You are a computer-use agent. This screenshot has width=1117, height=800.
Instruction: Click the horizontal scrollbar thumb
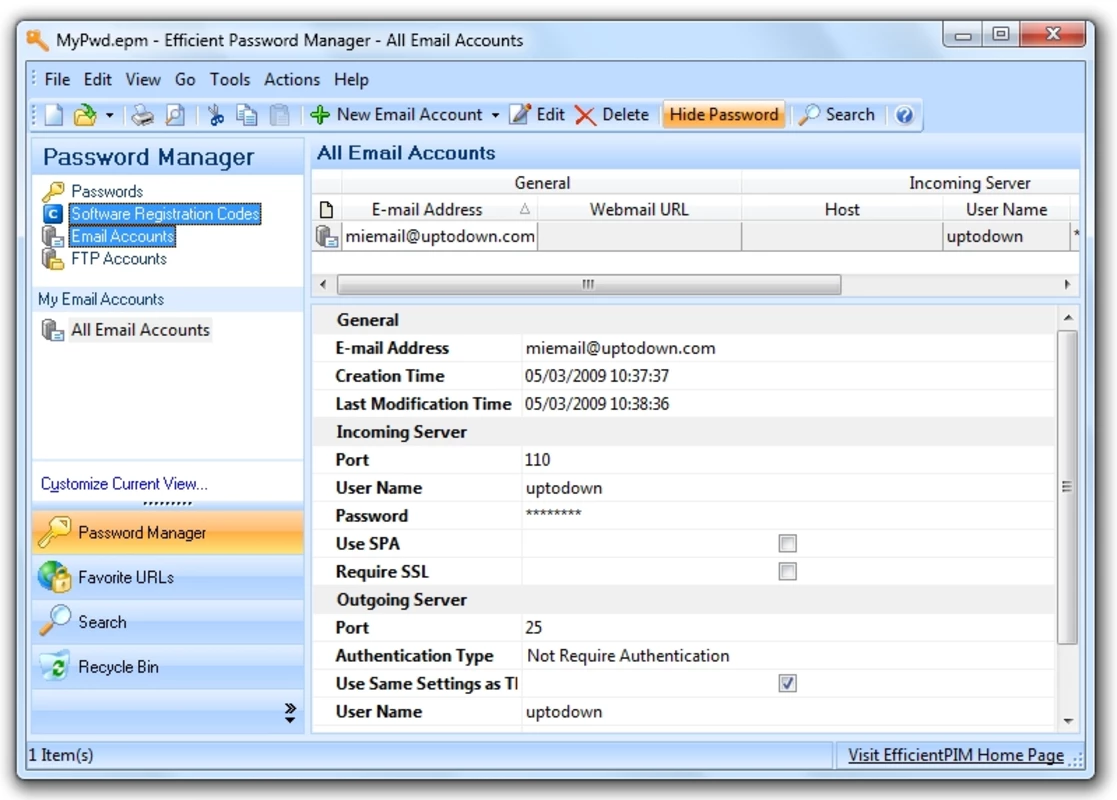click(x=588, y=284)
